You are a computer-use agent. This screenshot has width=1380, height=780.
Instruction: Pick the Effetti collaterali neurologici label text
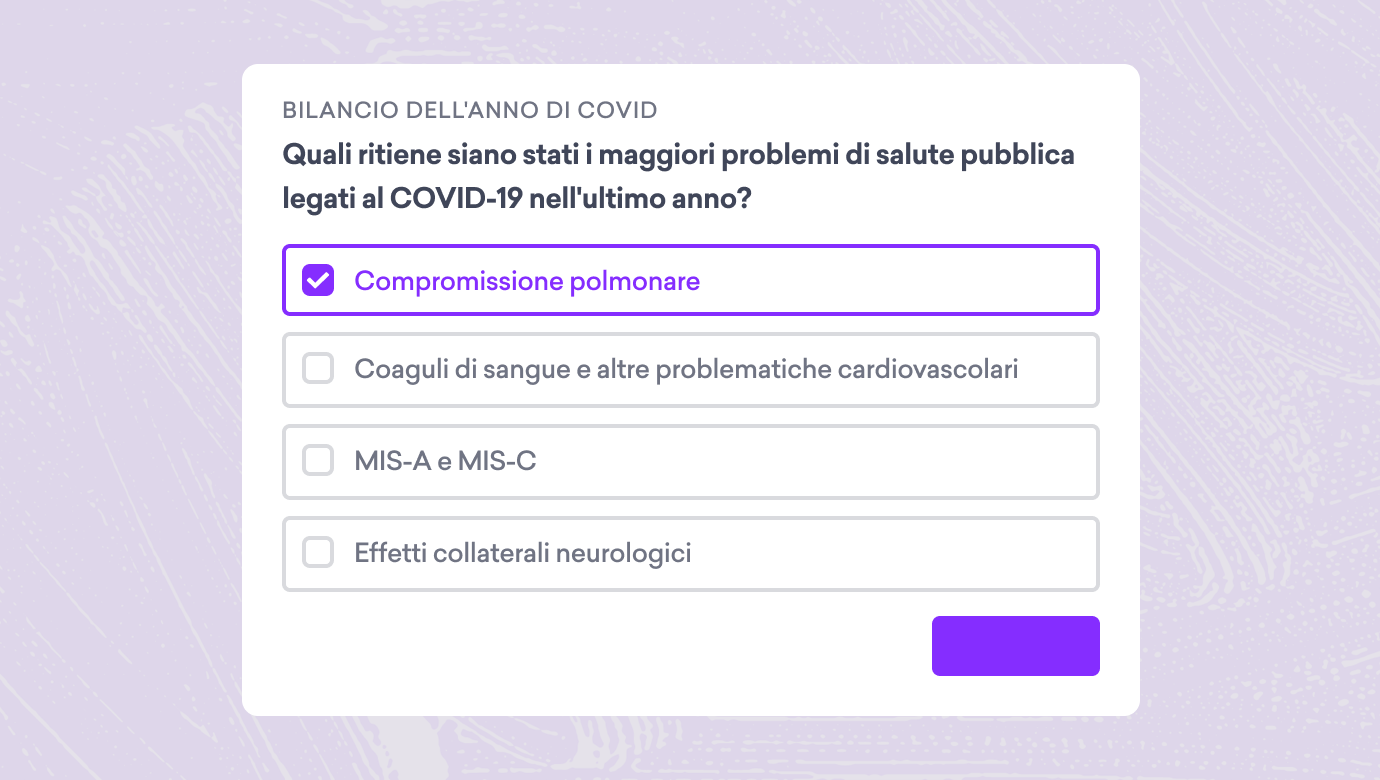(523, 552)
